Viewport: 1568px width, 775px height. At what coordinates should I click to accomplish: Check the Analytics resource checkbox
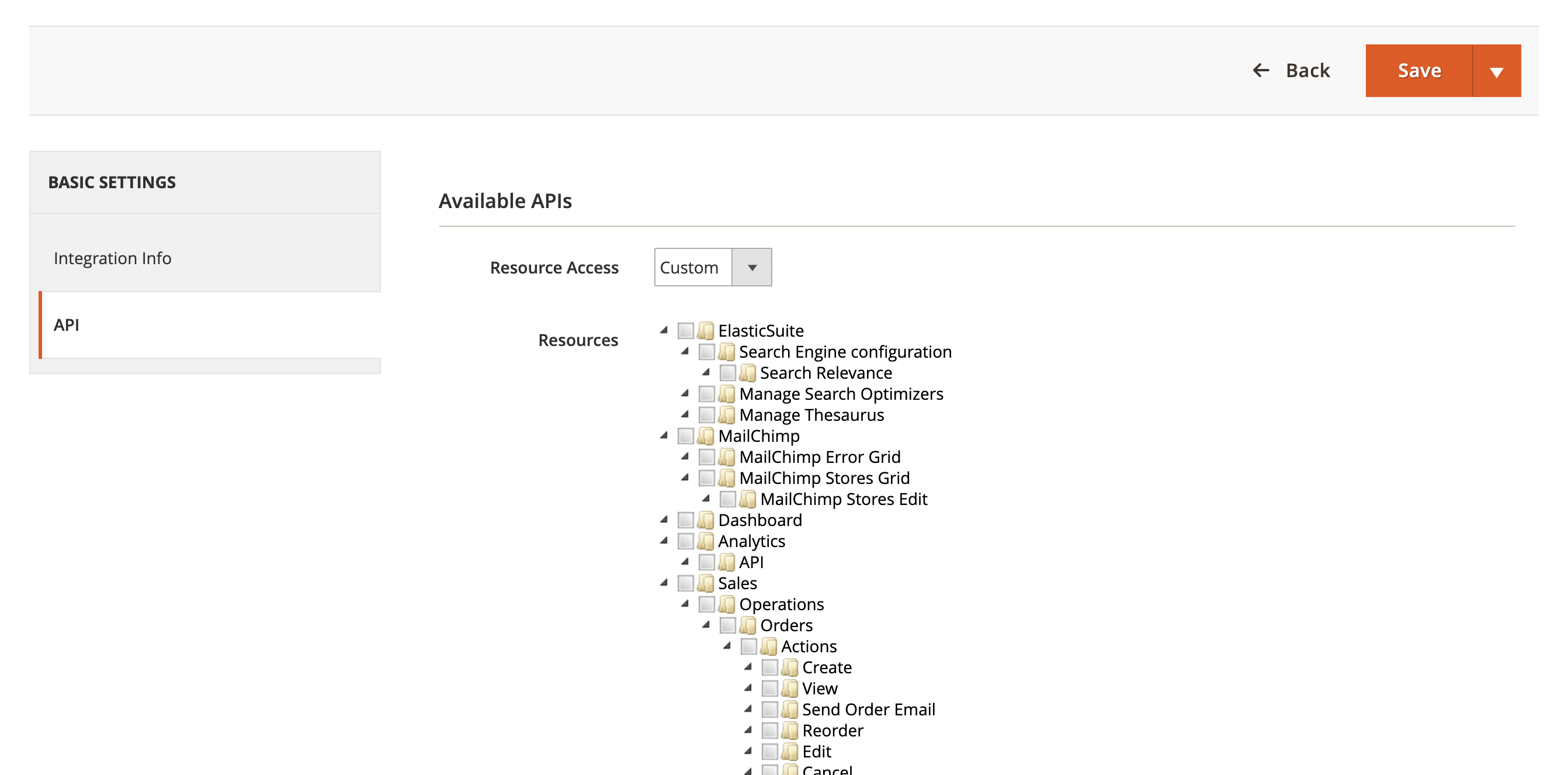[685, 541]
